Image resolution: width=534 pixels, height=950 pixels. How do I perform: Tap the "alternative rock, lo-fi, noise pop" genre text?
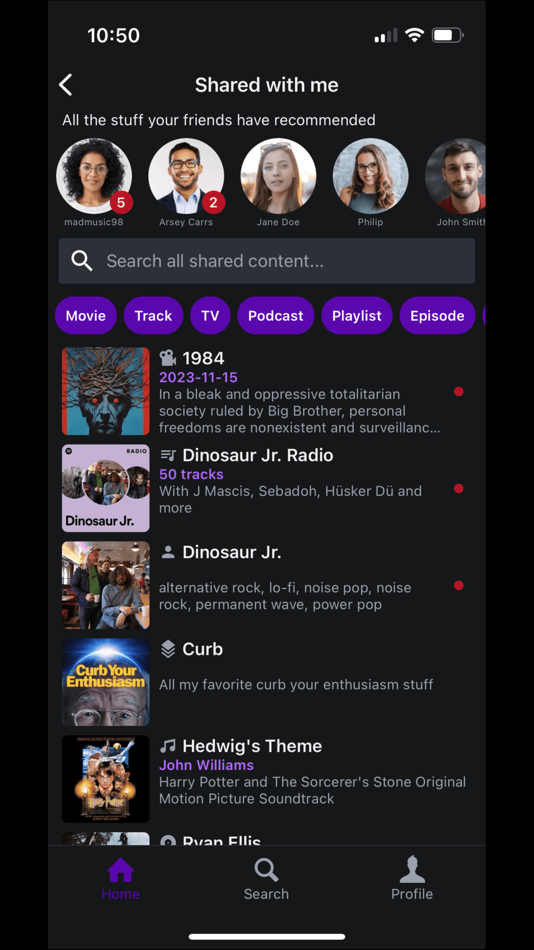coord(285,596)
